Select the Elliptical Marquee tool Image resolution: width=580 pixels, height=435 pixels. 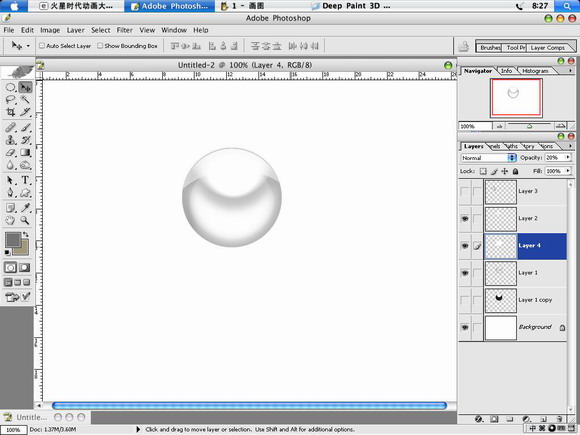10,87
